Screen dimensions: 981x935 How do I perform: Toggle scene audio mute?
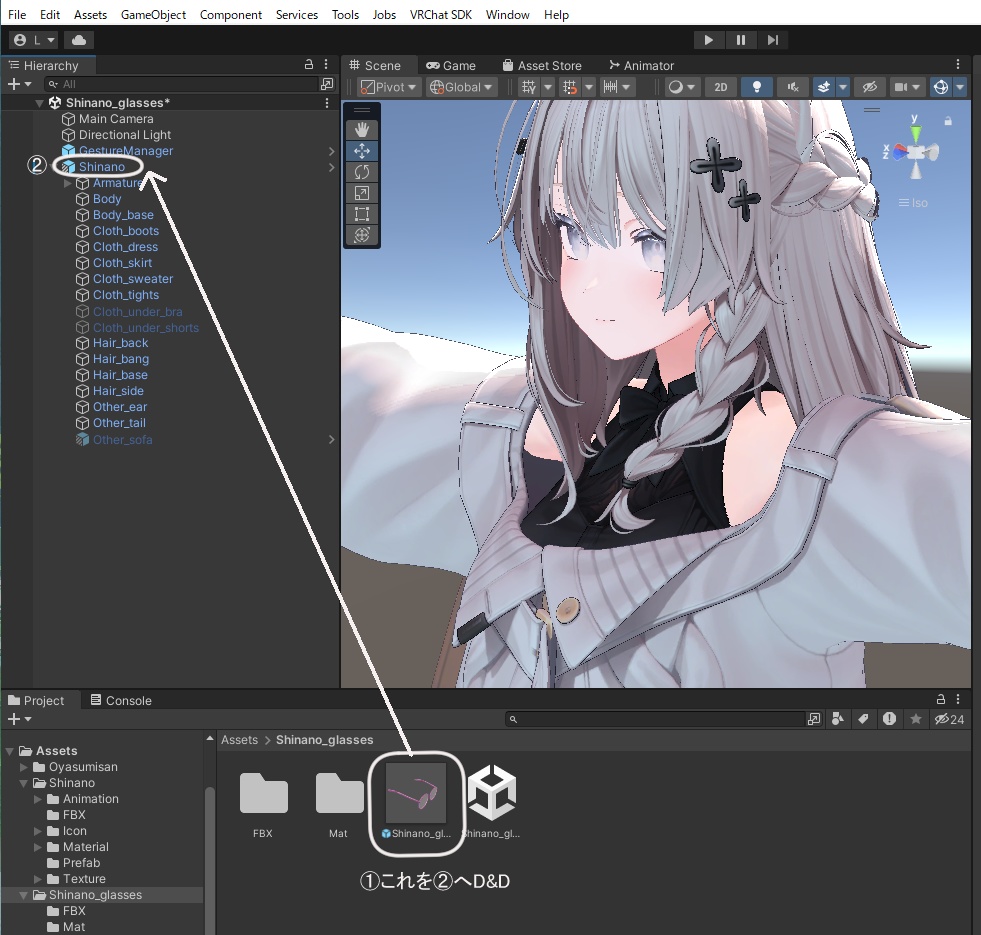(x=793, y=87)
